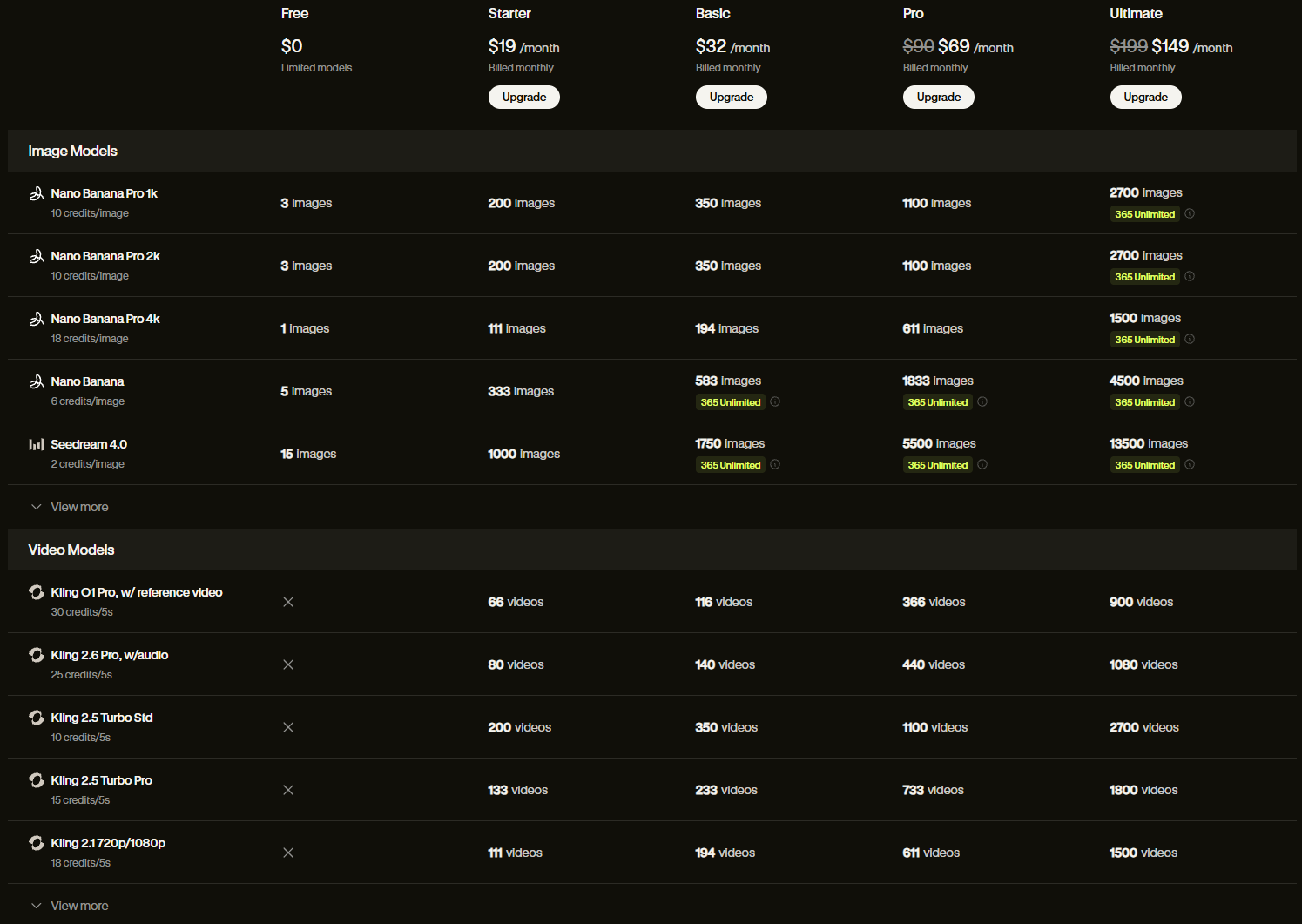Click the Nano Banana Pro 2k model name
Viewport: 1302px width, 924px height.
[105, 256]
